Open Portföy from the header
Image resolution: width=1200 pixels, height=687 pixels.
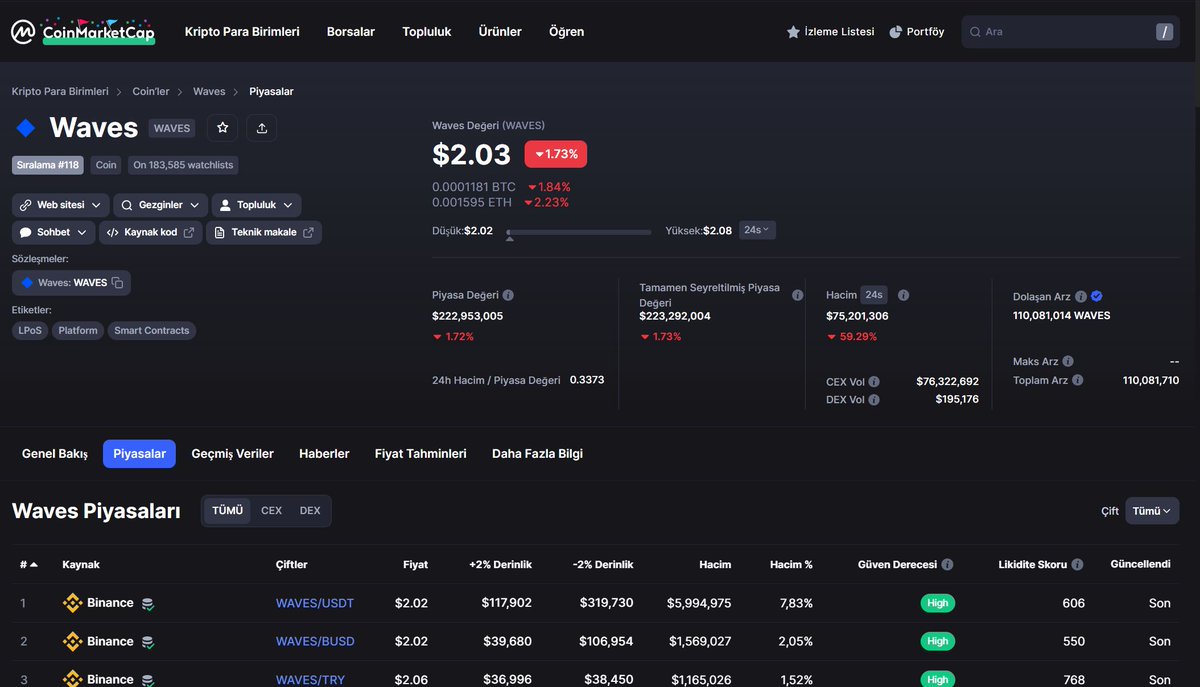tap(916, 32)
